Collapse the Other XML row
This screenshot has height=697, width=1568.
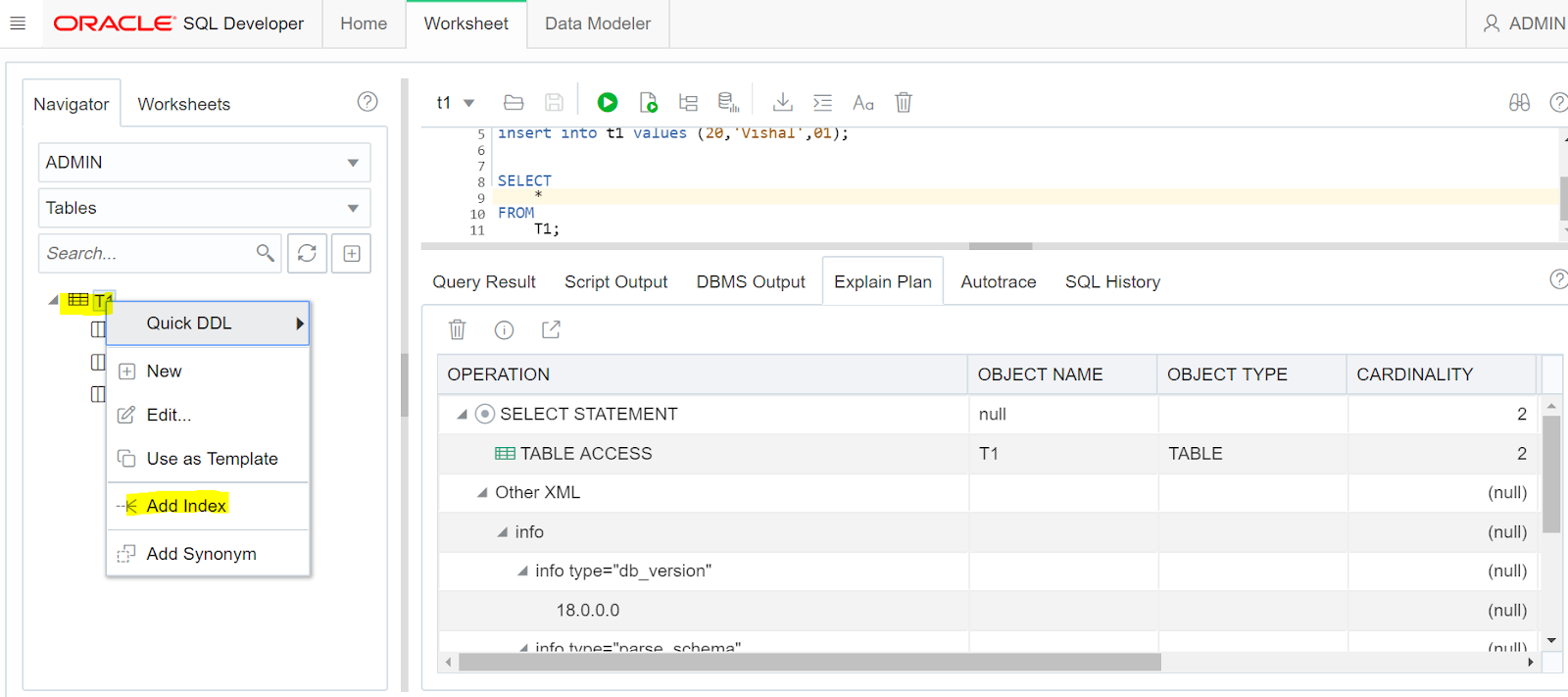point(482,493)
